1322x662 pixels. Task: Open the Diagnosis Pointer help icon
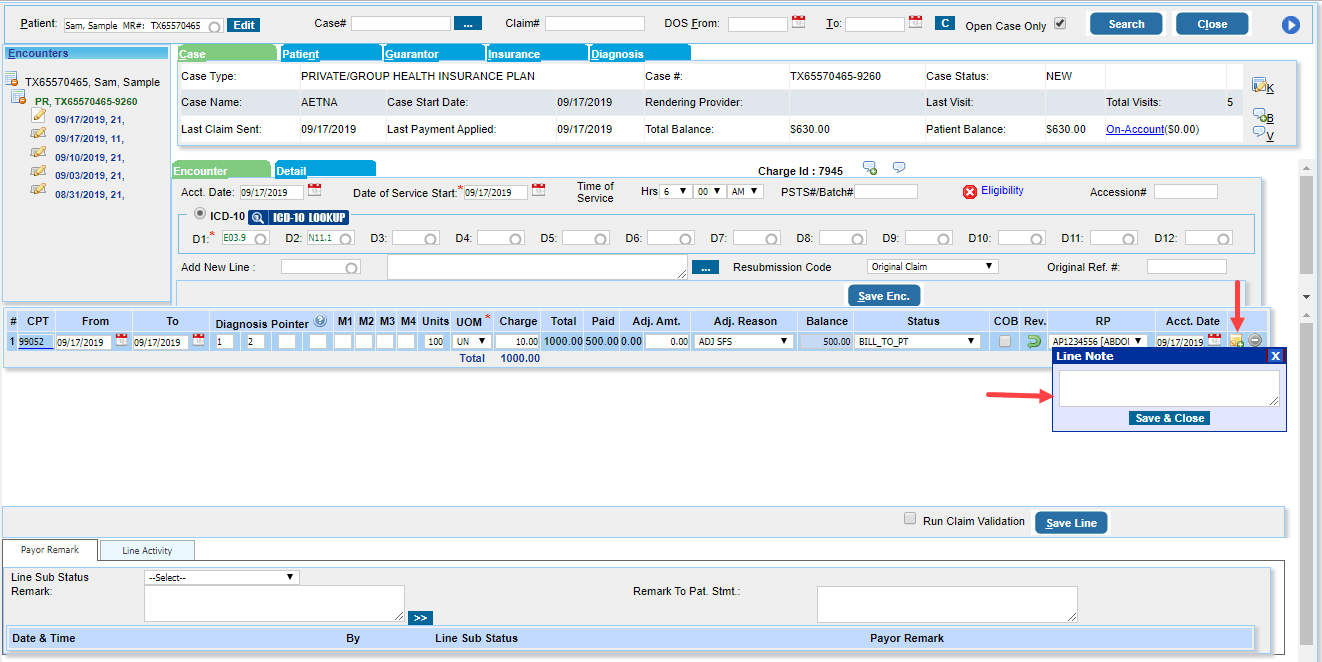tap(320, 321)
